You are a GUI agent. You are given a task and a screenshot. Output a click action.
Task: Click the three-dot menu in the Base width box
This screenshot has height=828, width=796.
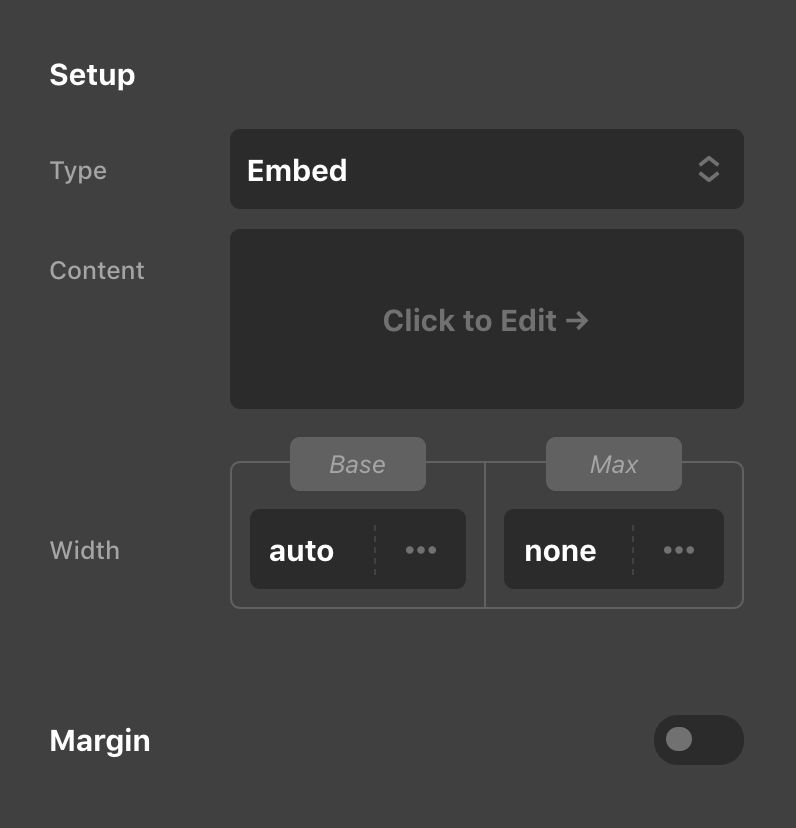[420, 549]
